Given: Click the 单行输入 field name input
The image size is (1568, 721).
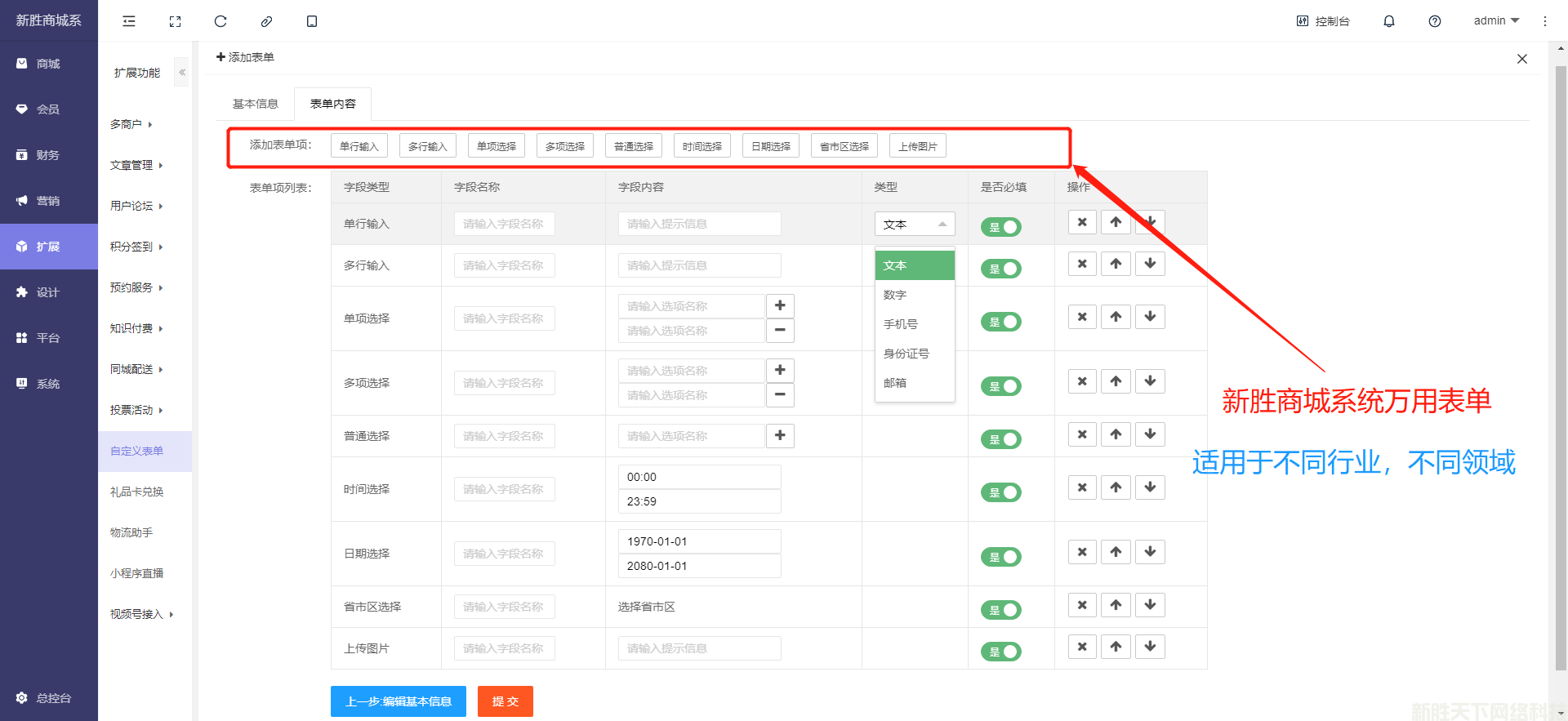Looking at the screenshot, I should pyautogui.click(x=504, y=224).
